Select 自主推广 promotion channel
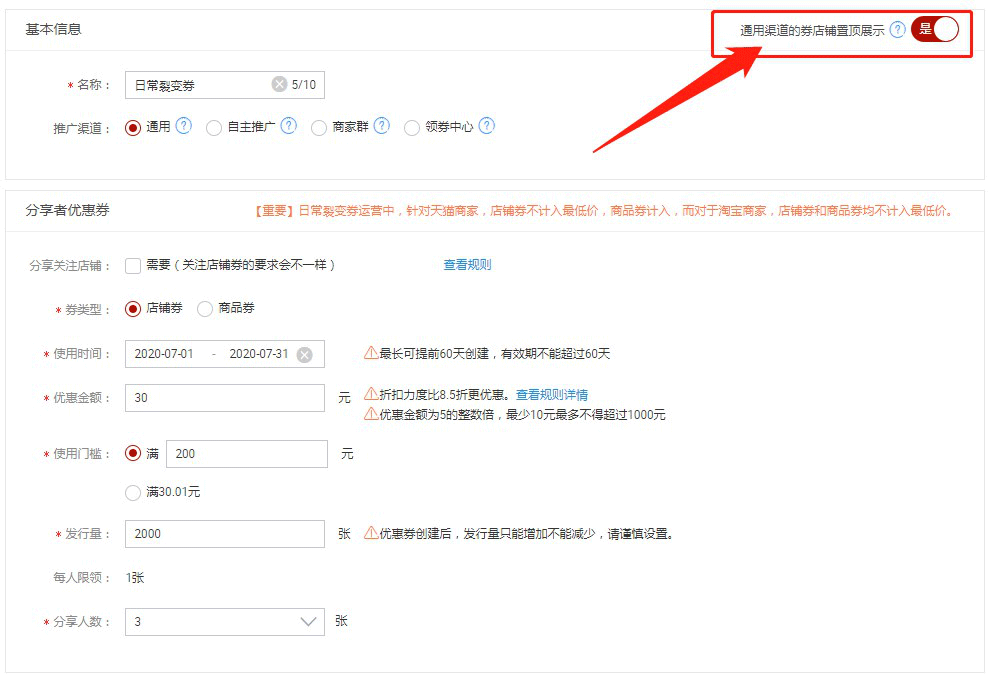Image resolution: width=991 pixels, height=676 pixels. click(x=213, y=128)
